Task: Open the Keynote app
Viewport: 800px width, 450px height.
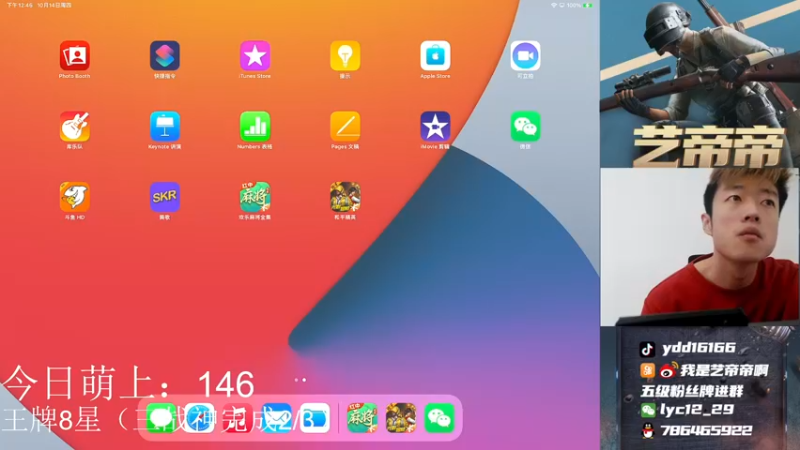Action: 164,126
